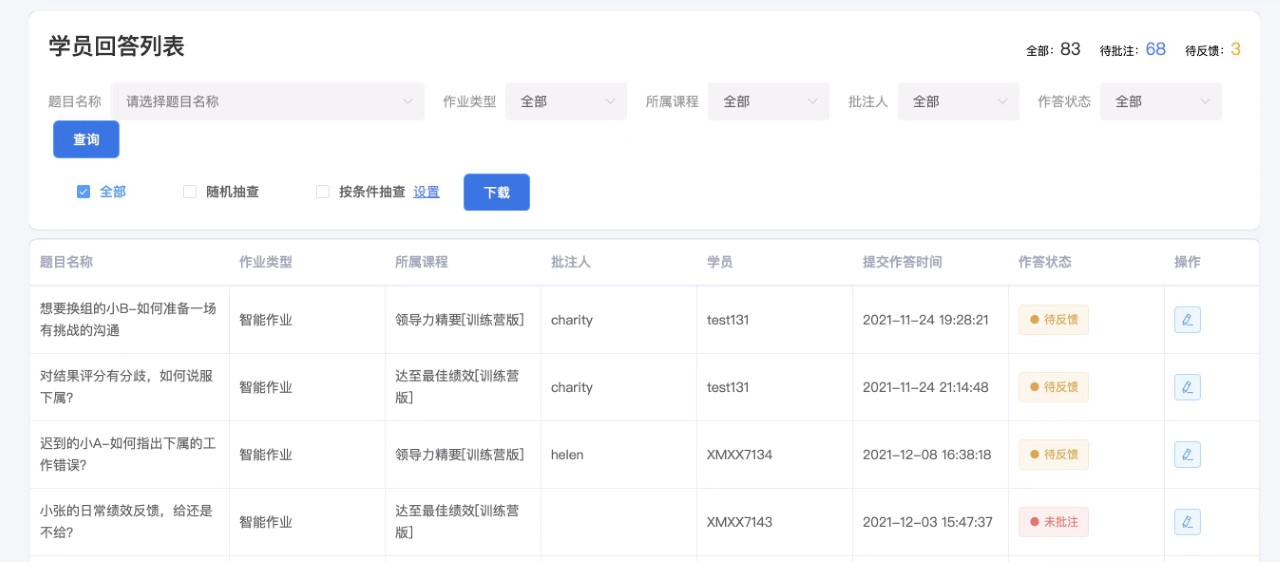
Task: Click timestamp 2021-12-03 15:47:37
Action: click(927, 522)
